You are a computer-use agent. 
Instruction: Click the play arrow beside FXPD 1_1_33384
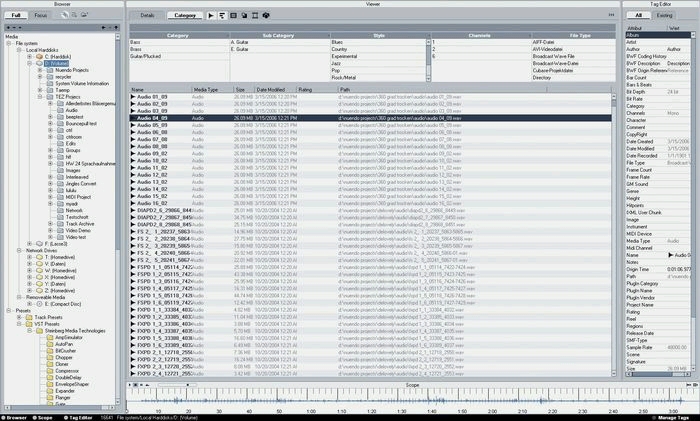click(133, 310)
